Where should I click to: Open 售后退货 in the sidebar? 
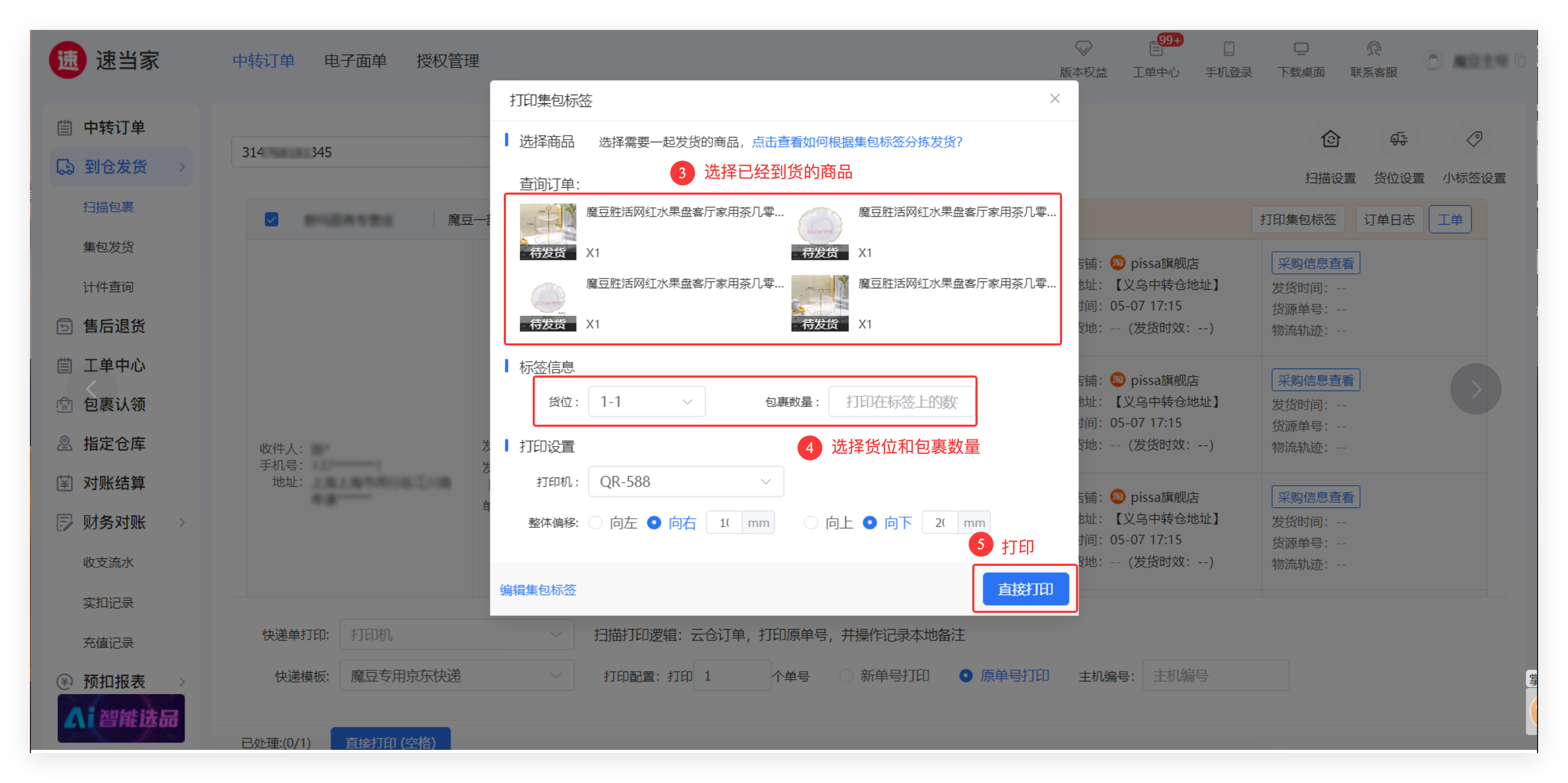pos(114,326)
